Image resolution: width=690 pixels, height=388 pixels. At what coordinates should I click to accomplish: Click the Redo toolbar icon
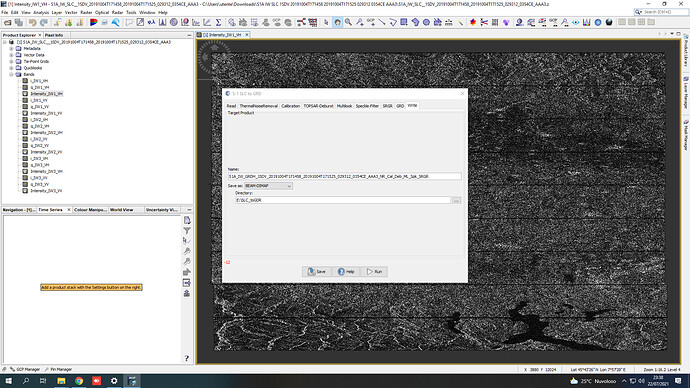44,22
